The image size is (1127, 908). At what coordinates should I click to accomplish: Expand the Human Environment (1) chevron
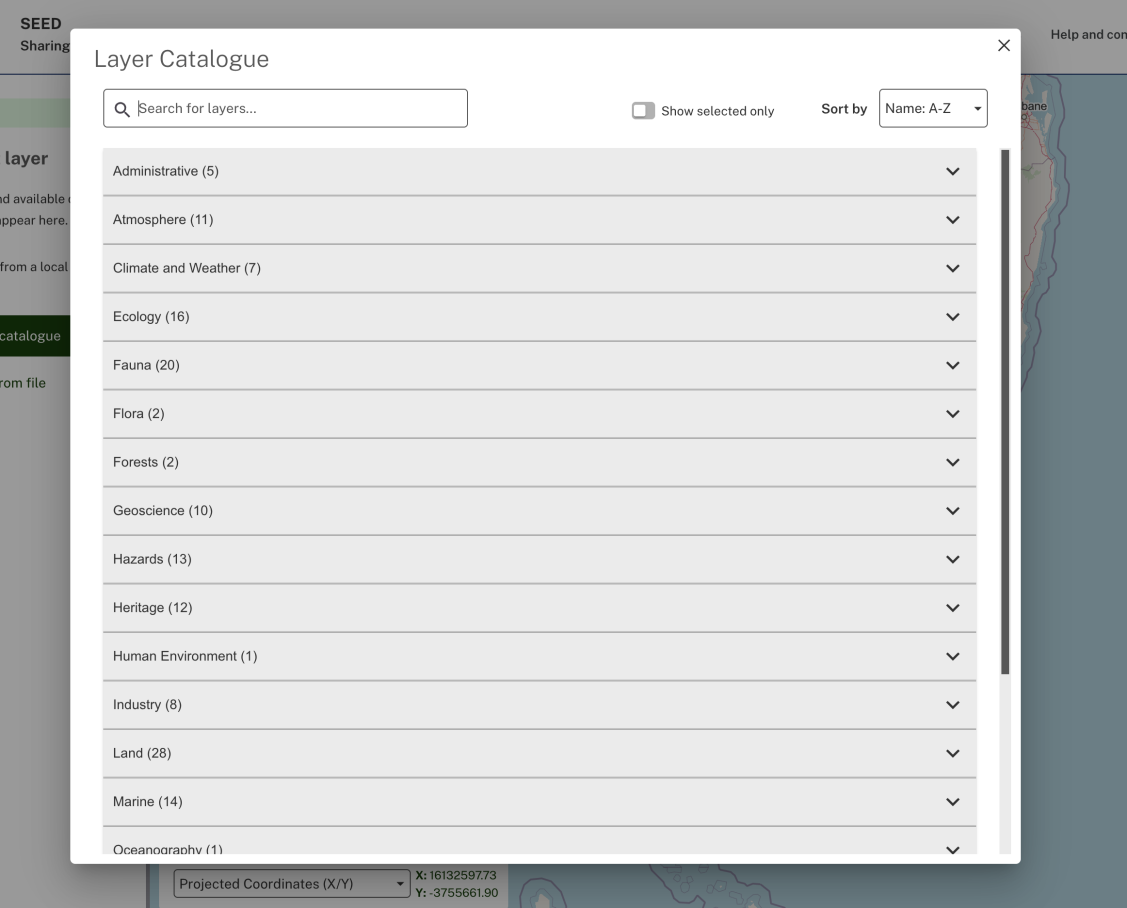click(x=952, y=656)
